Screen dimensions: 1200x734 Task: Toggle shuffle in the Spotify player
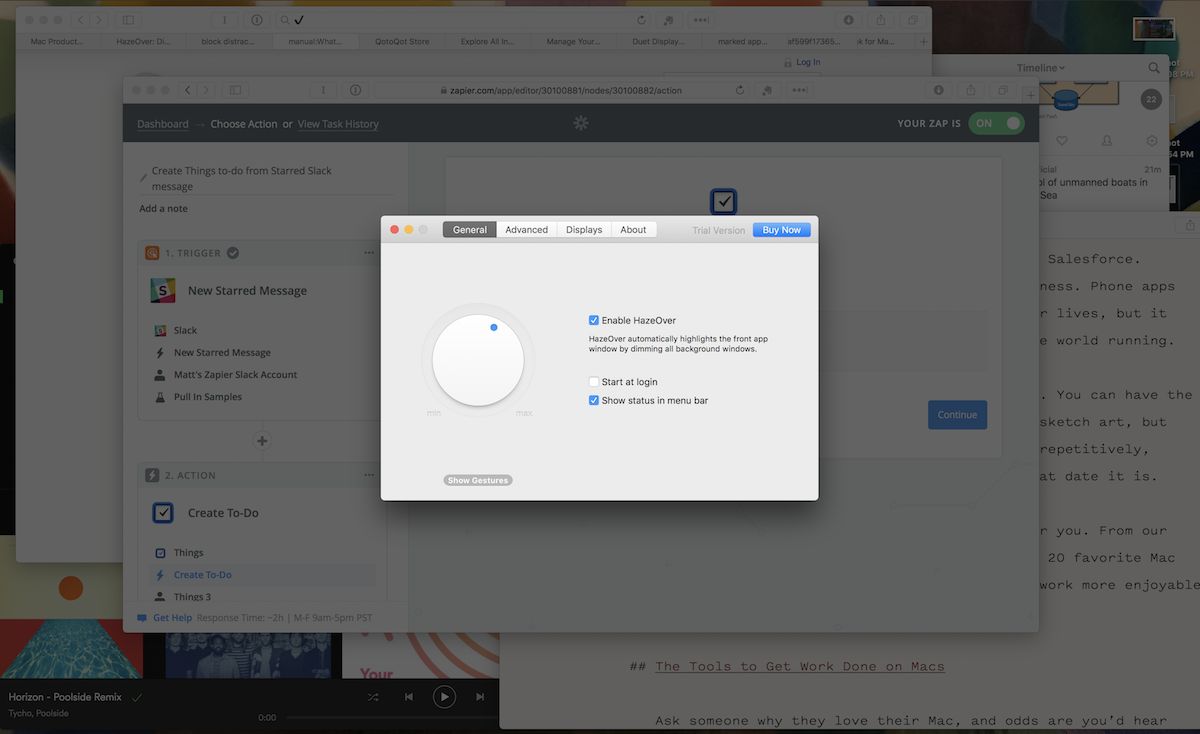[x=373, y=697]
